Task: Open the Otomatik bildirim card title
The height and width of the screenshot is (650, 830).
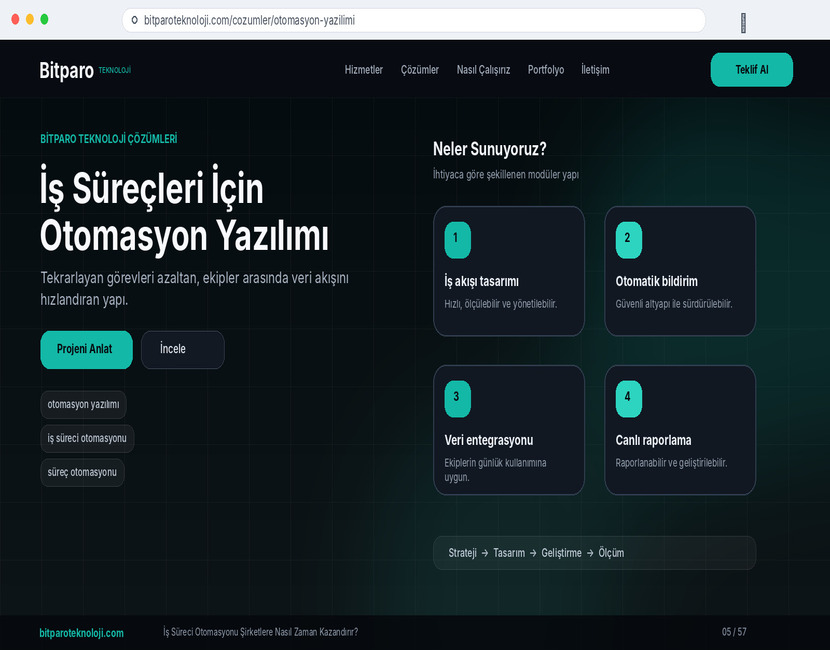Action: [656, 281]
